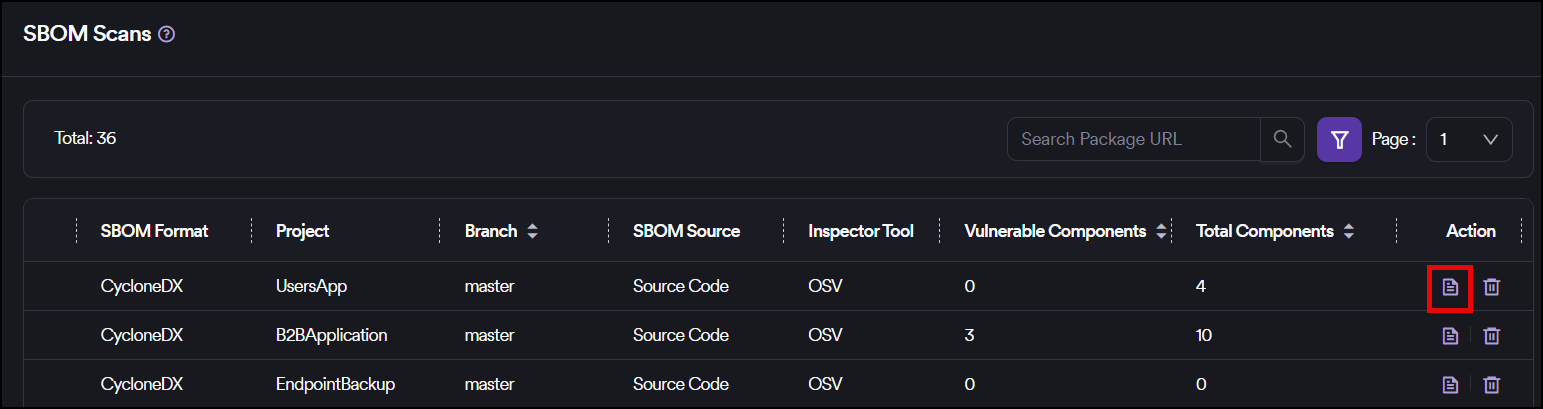The image size is (1543, 409).
Task: Select the B2BApplication project cell
Action: pyautogui.click(x=331, y=335)
